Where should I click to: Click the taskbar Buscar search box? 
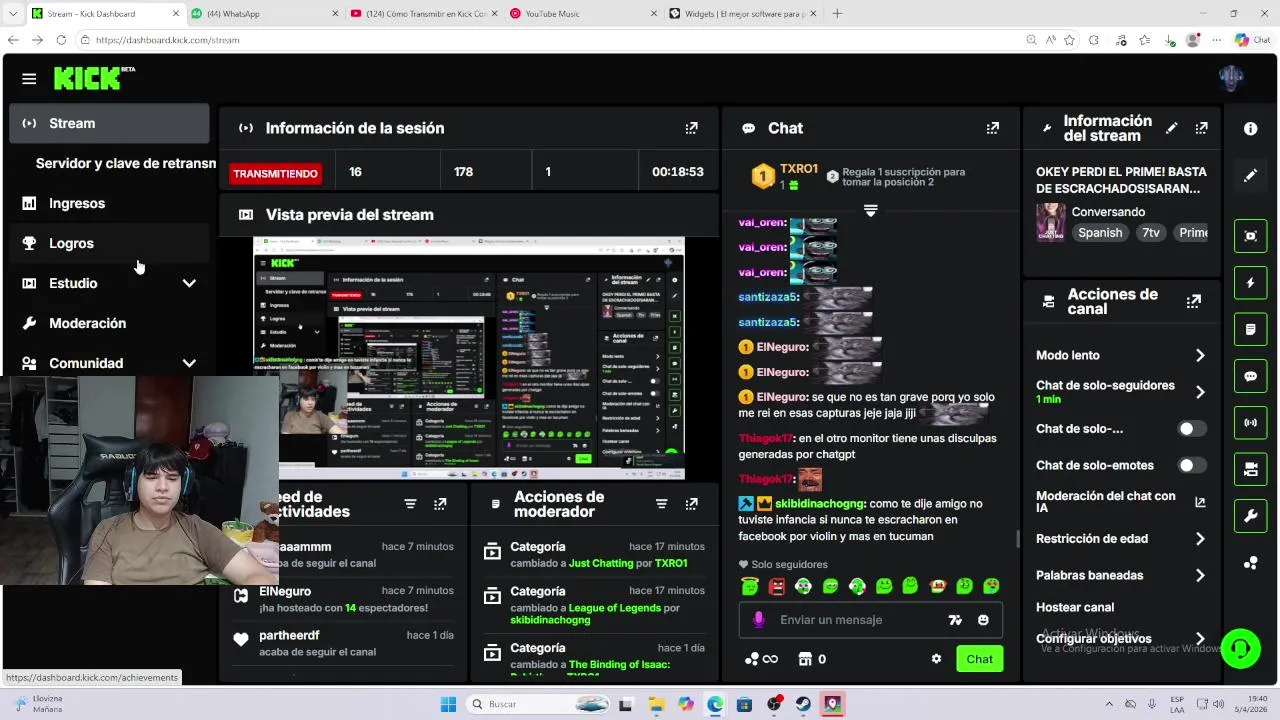point(538,704)
